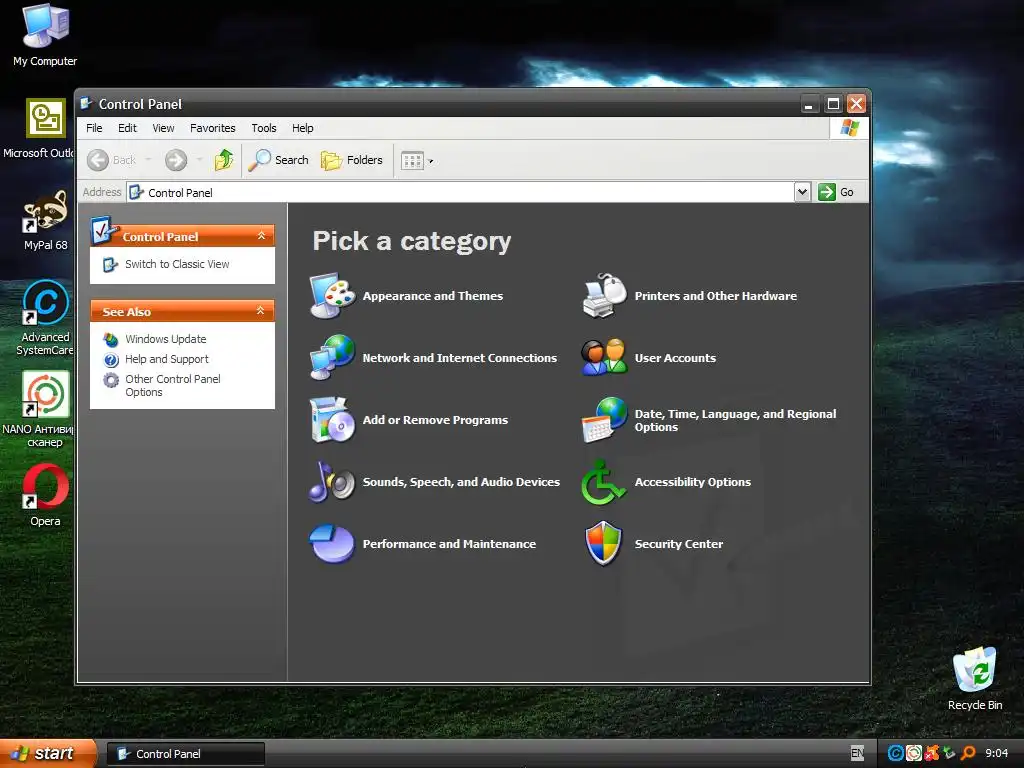Click the Appearance and Themes text link
The height and width of the screenshot is (768, 1024).
click(x=433, y=296)
